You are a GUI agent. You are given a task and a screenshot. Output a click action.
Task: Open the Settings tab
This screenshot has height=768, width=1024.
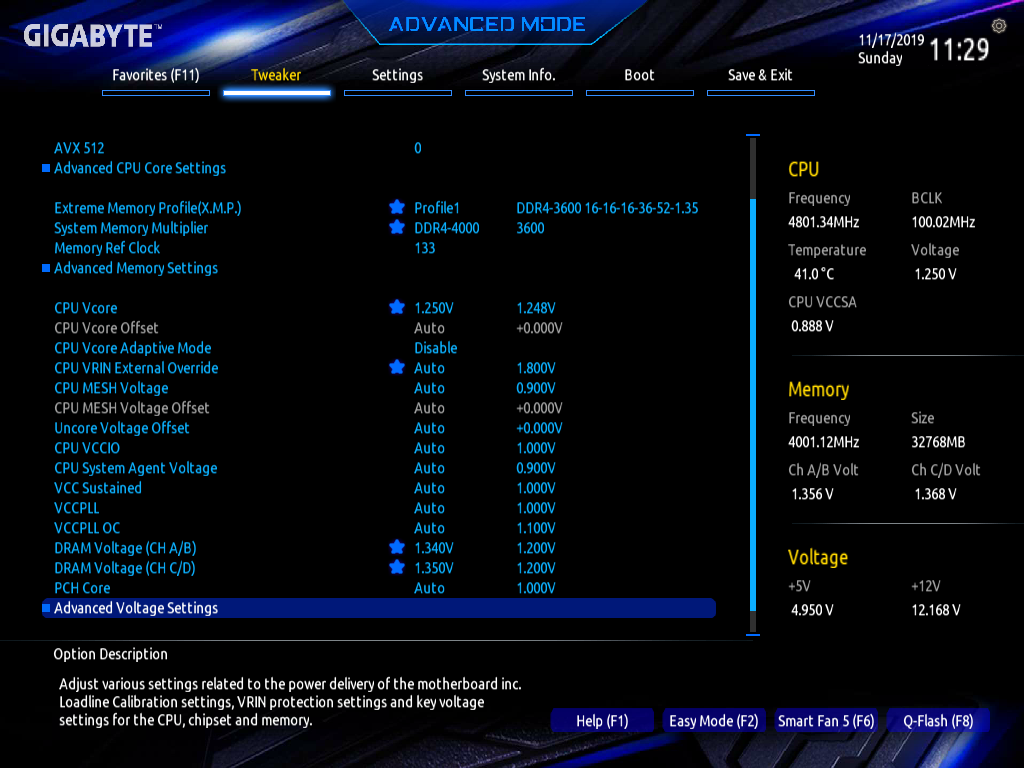click(x=397, y=76)
